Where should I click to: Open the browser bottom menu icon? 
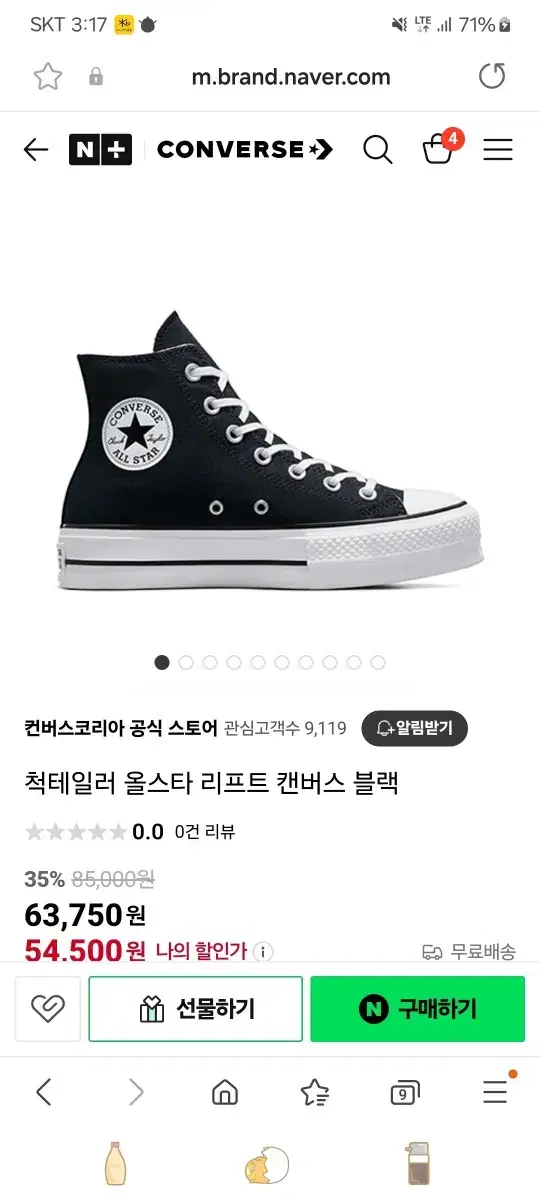point(496,1090)
